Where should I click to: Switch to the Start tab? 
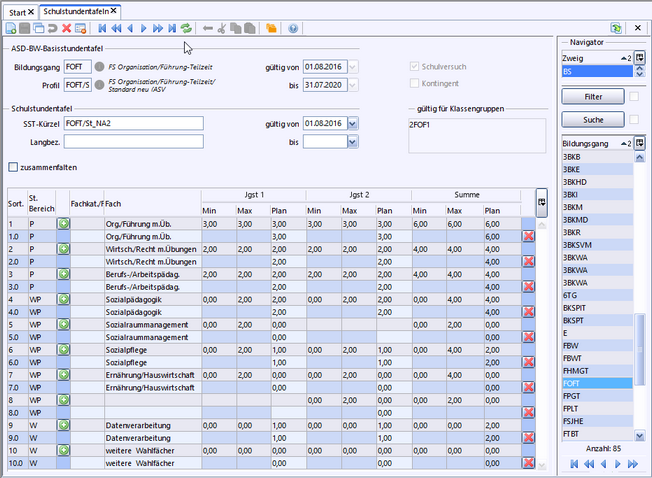19,10
